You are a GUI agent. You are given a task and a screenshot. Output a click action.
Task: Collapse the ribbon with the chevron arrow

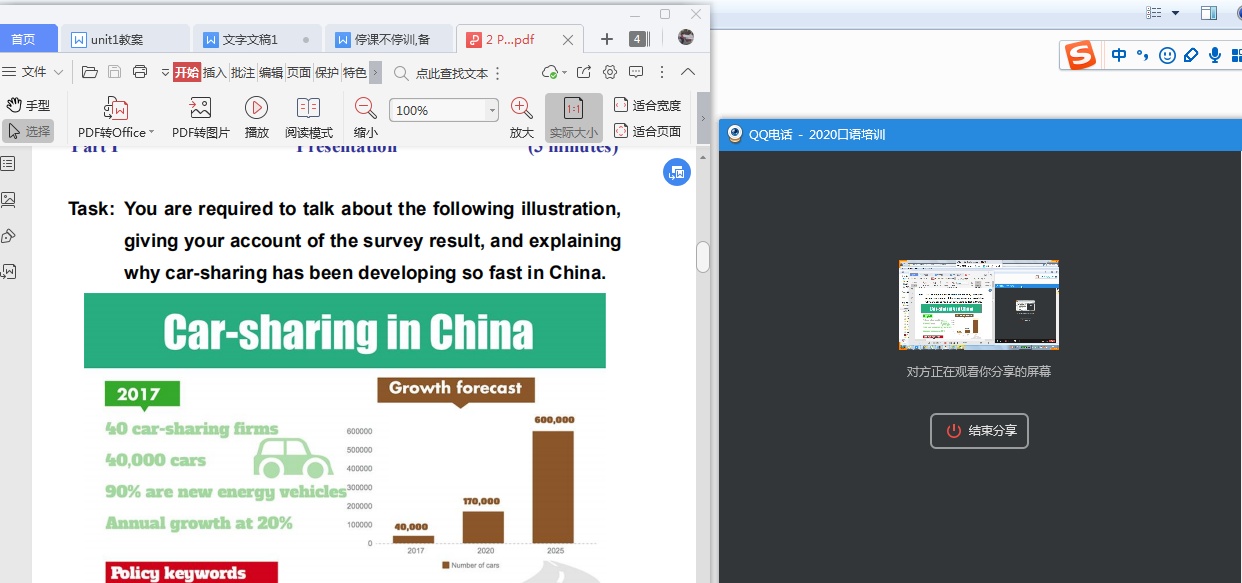[687, 72]
